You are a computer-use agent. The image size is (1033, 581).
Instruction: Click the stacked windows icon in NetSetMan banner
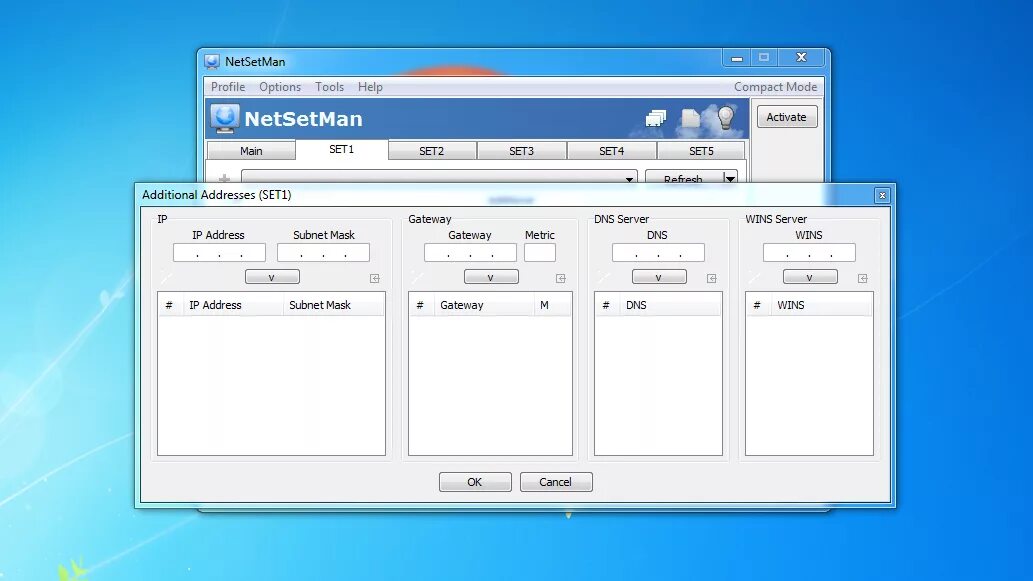[x=656, y=119]
